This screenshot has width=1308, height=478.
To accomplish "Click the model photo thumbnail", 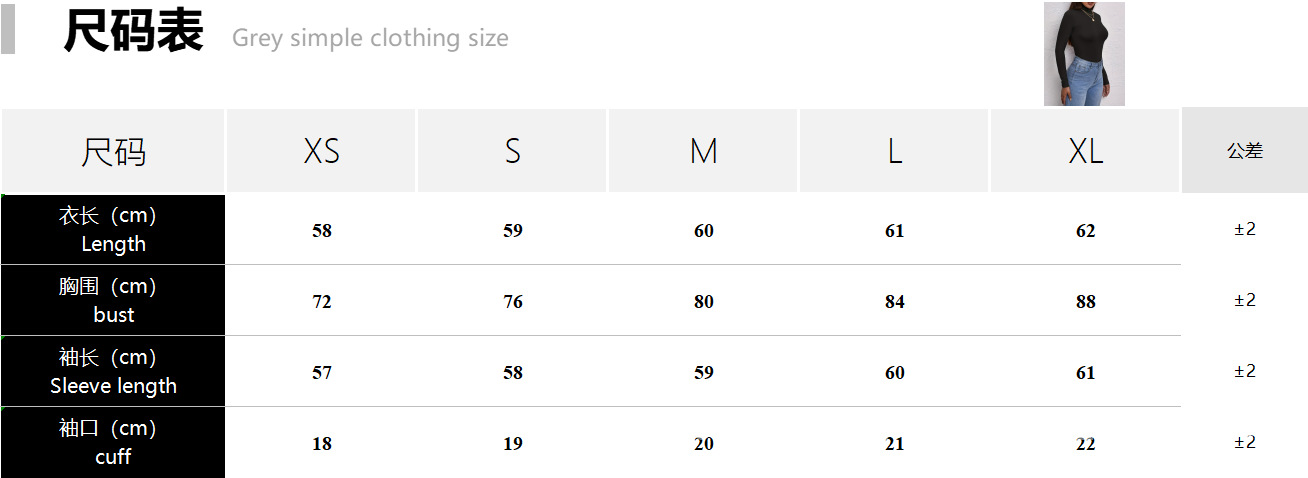I will click(x=1084, y=54).
